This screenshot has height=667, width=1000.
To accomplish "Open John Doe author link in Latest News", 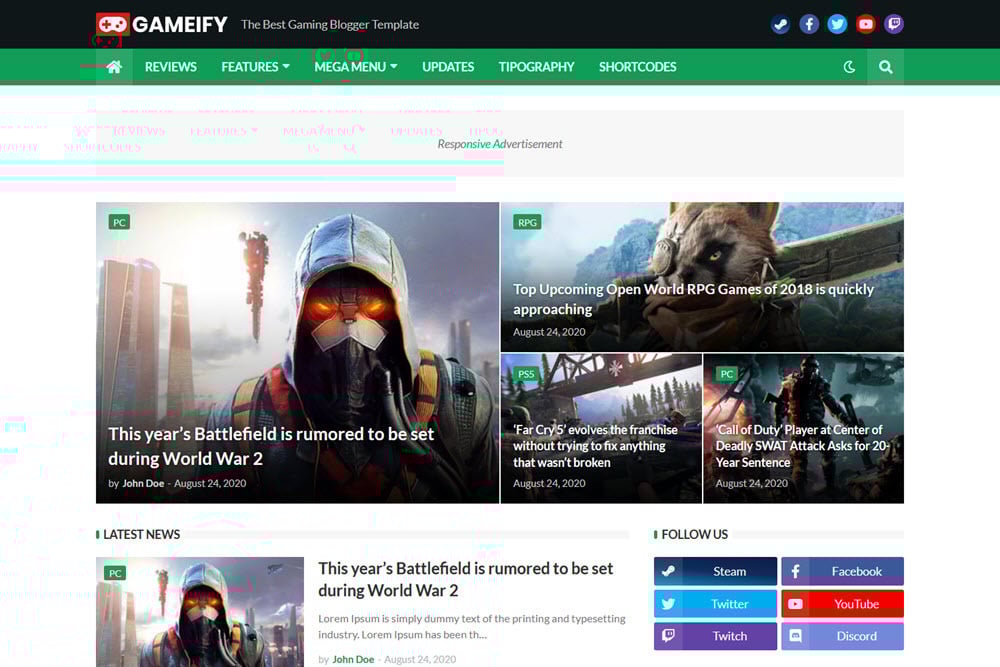I will tap(353, 659).
